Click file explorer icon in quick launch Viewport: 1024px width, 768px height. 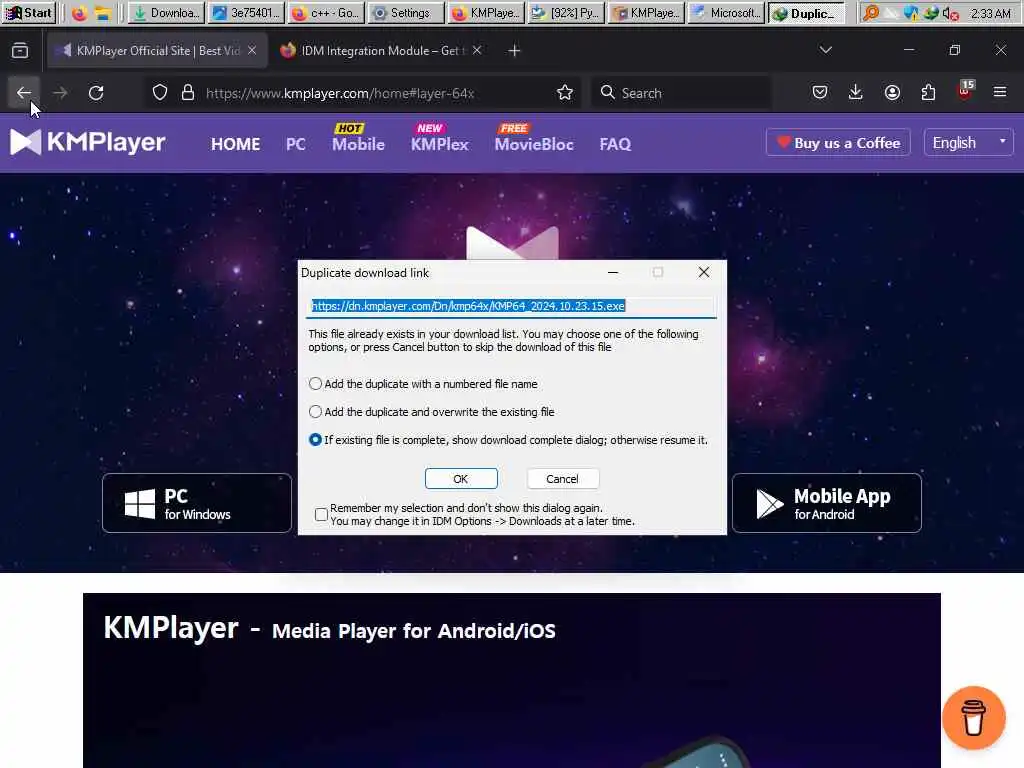click(103, 13)
